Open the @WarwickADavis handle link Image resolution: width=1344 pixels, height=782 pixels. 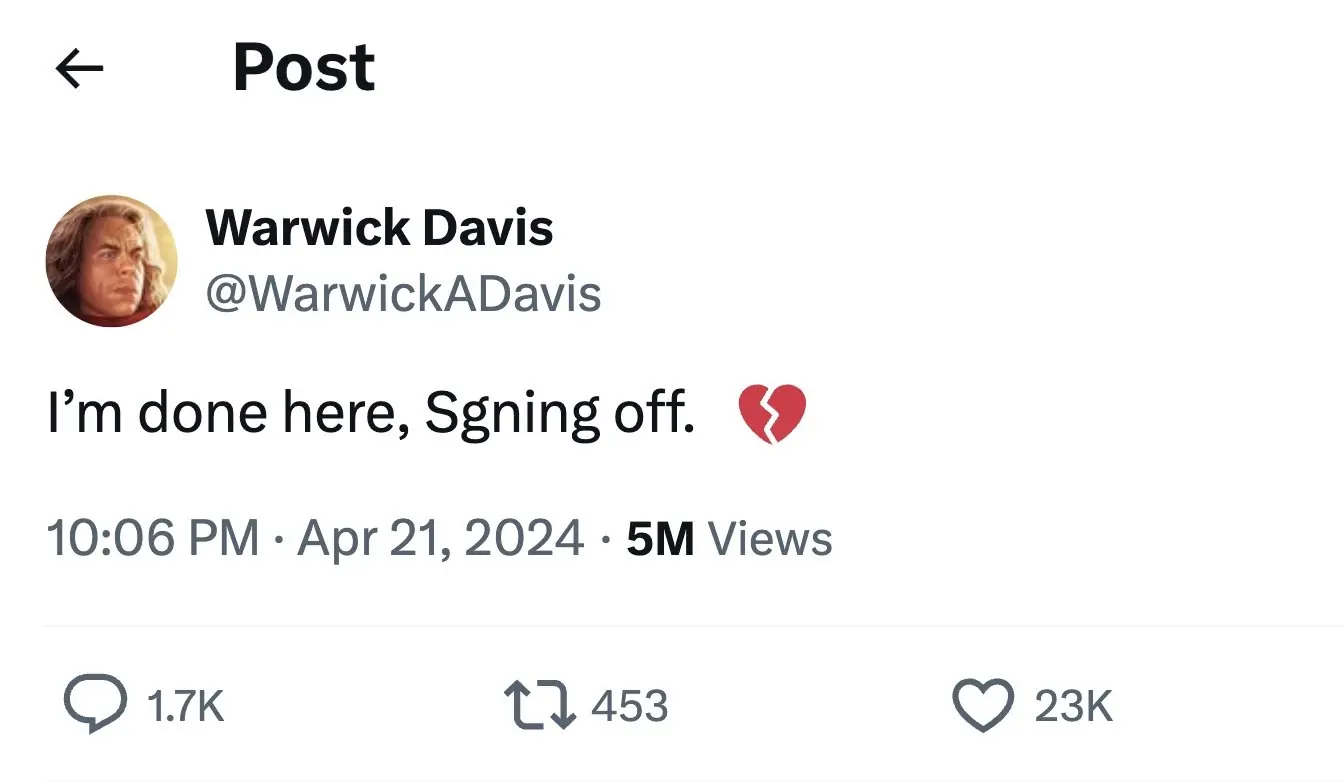coord(403,294)
